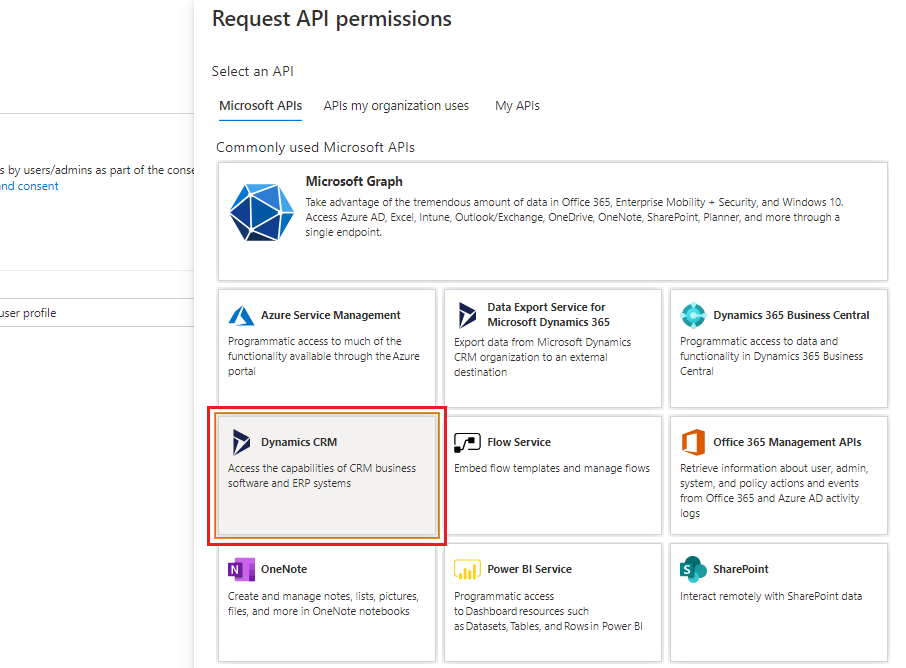The height and width of the screenshot is (668, 906).
Task: Click the 'Retrieve information about user, admin' description
Action: tap(774, 491)
